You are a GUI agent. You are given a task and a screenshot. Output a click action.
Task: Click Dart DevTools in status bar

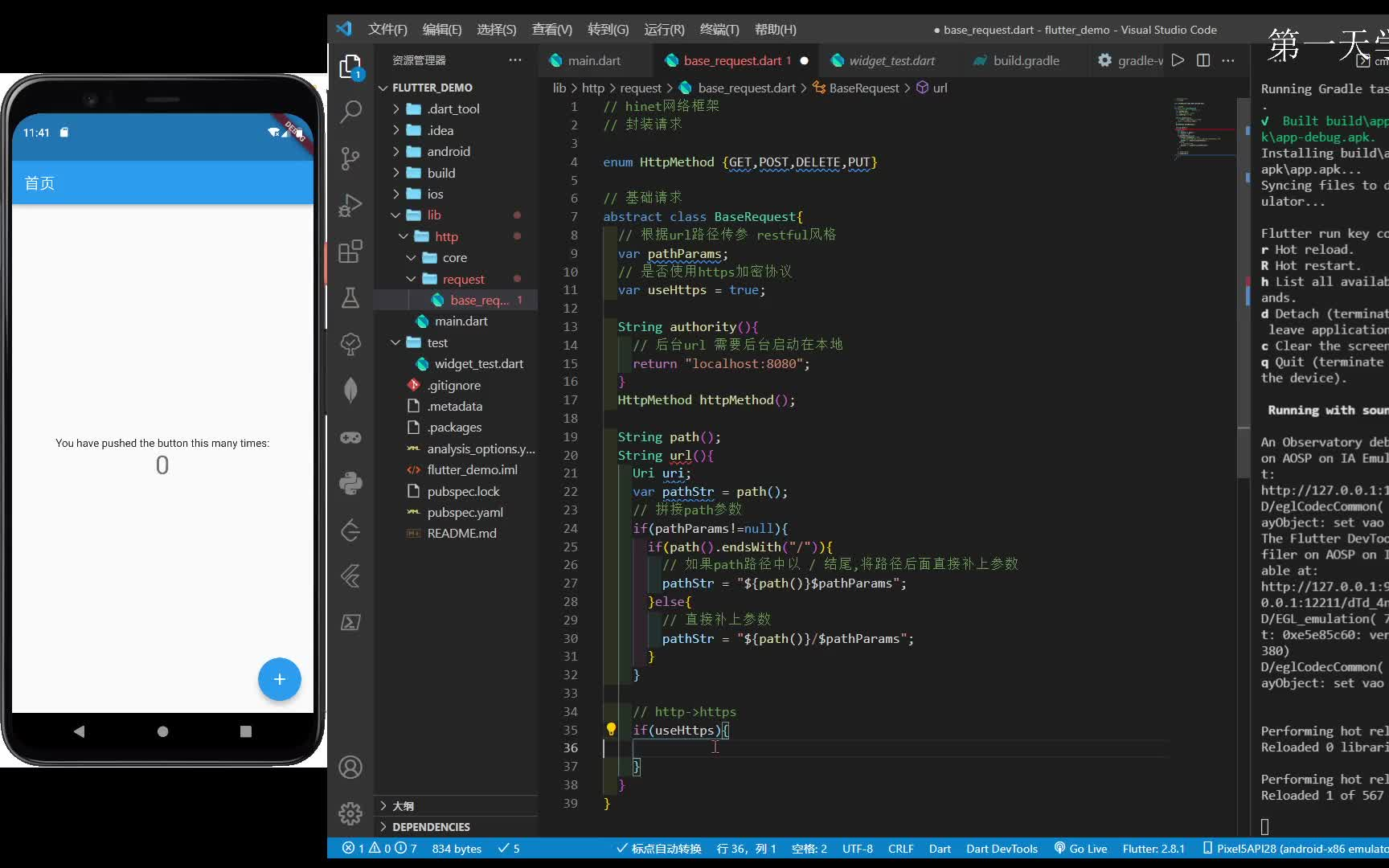(x=1002, y=848)
